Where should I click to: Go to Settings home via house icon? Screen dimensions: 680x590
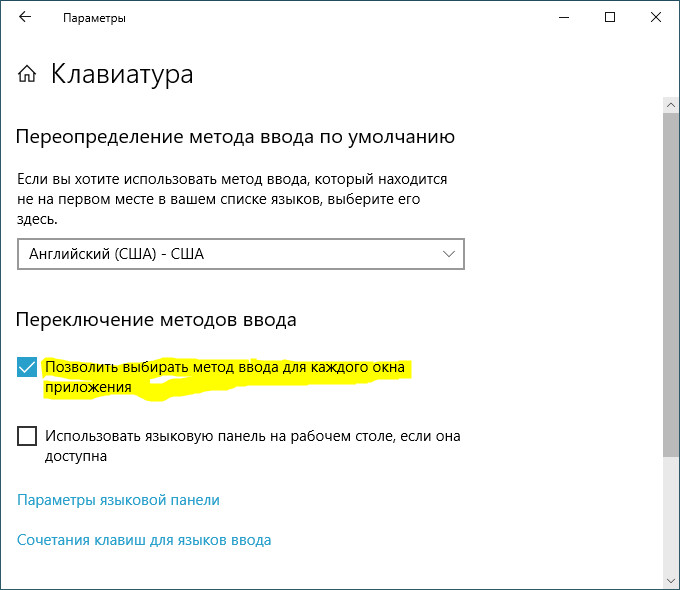click(27, 74)
